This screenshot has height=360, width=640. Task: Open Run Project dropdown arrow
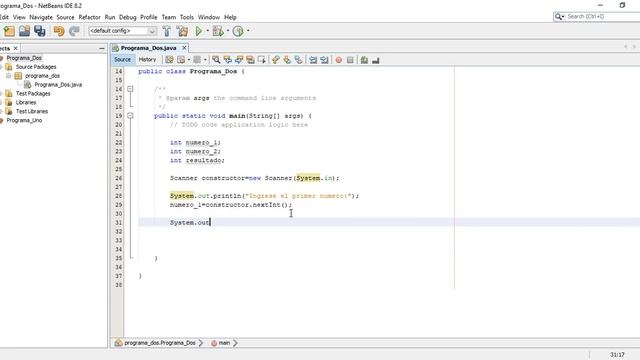pos(207,31)
